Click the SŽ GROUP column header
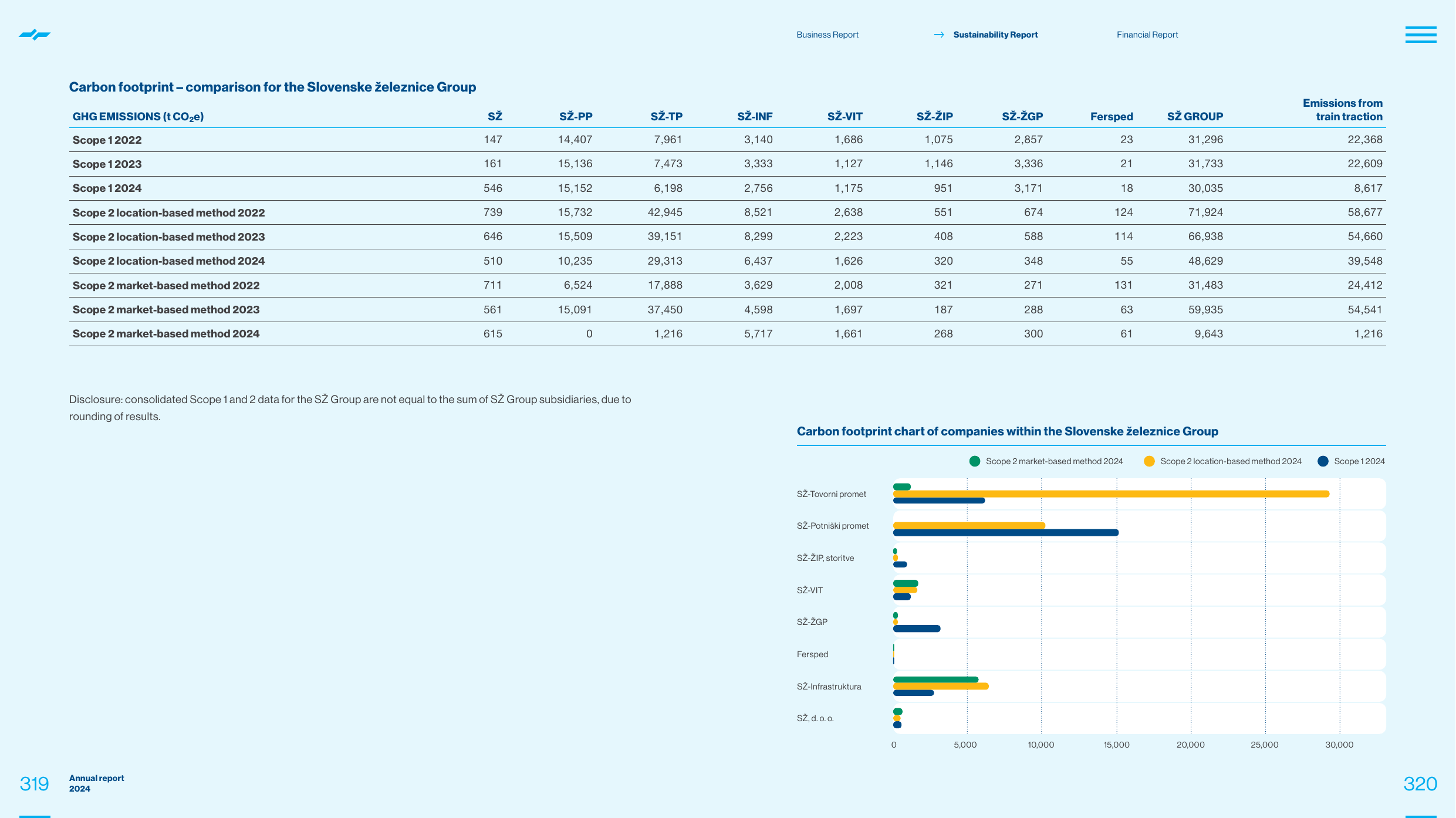The width and height of the screenshot is (1456, 818). [1195, 116]
